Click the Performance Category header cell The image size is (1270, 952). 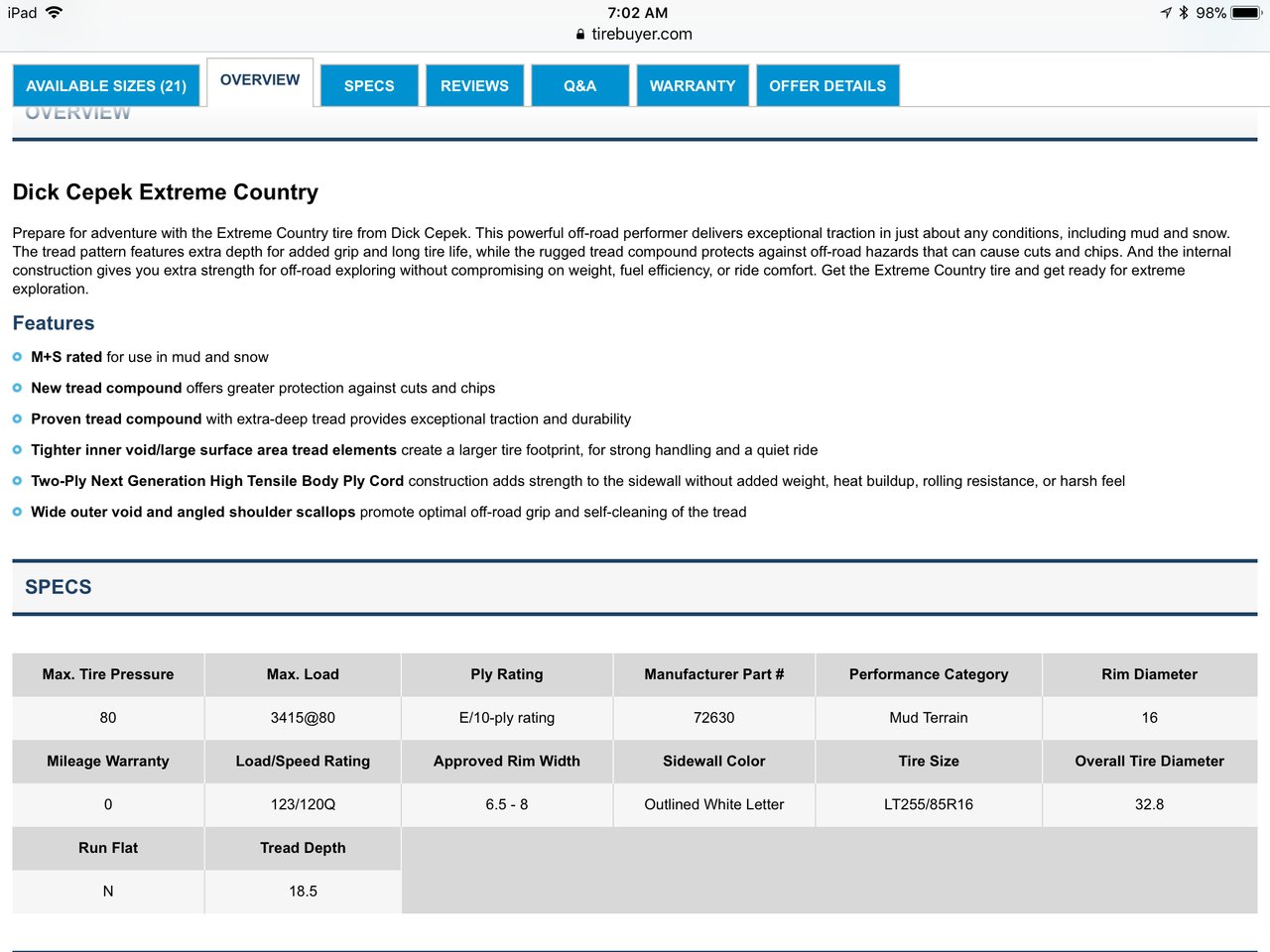pos(929,674)
